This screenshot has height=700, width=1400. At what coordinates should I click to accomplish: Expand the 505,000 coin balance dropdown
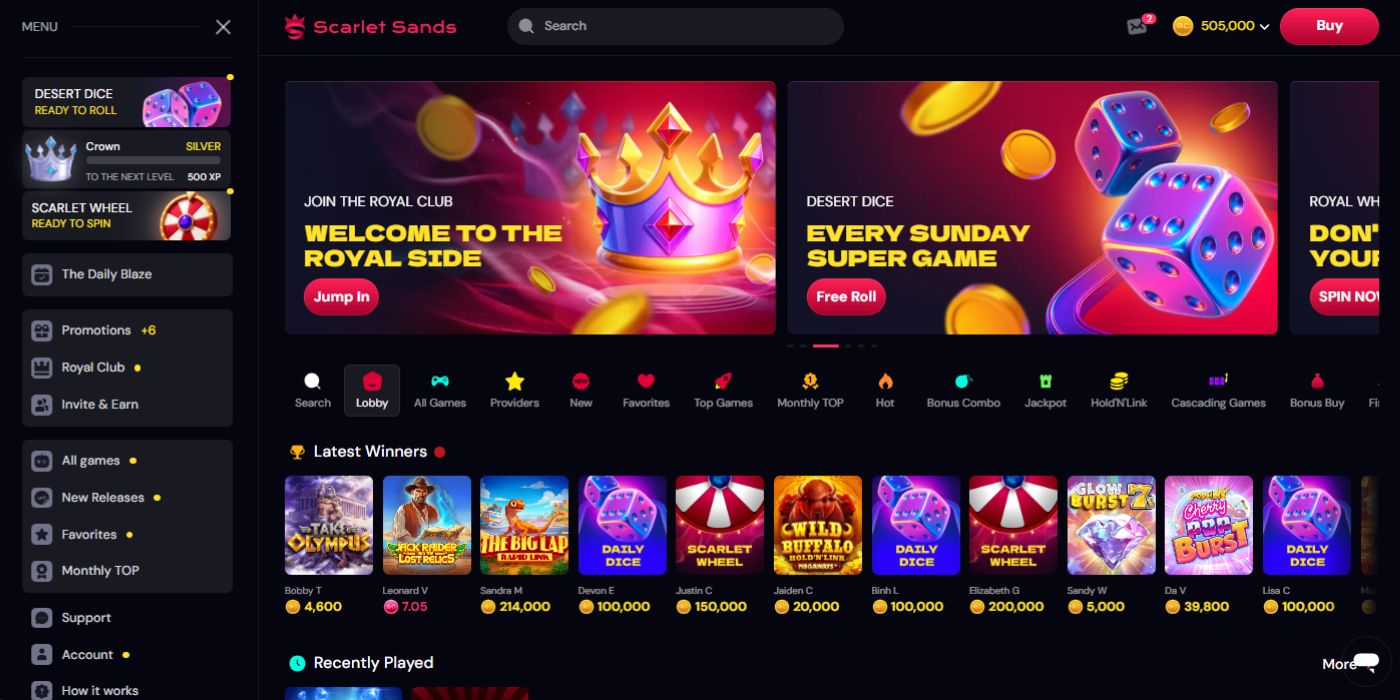point(1221,26)
